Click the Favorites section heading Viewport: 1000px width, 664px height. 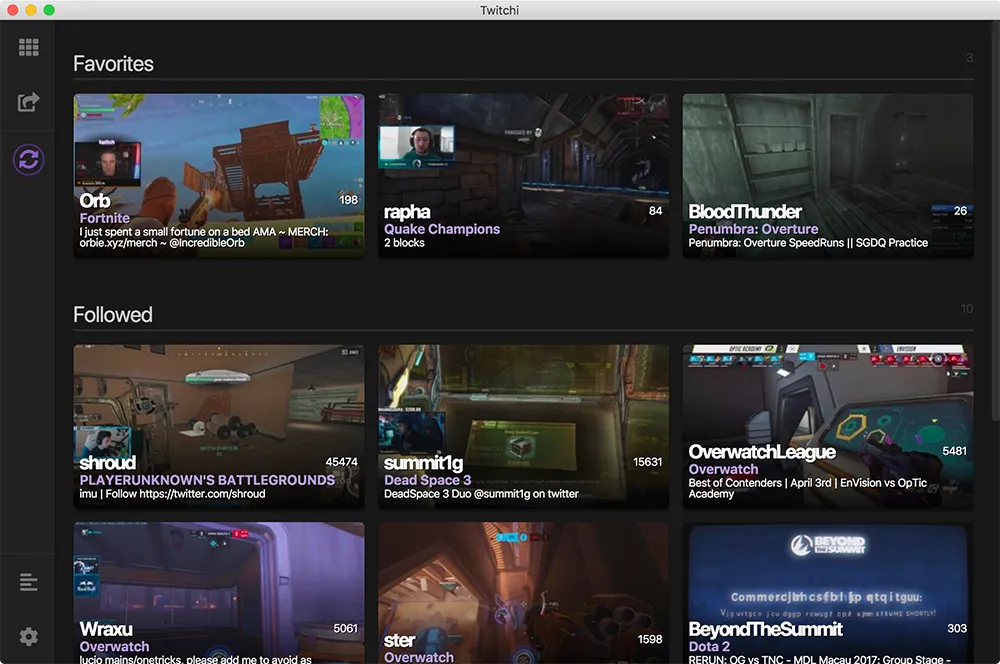coord(113,64)
